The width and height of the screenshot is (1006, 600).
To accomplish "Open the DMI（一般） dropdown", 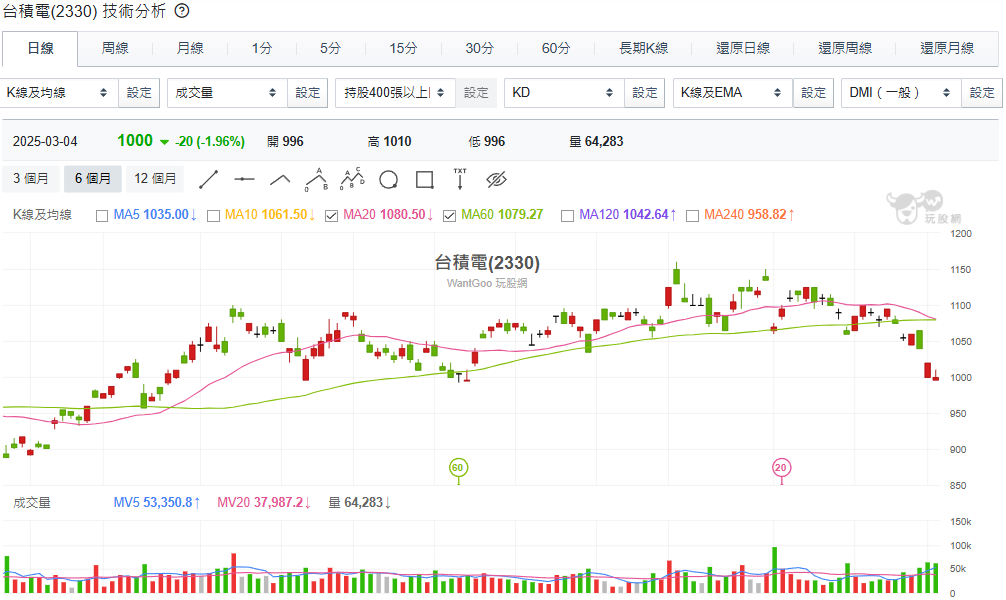I will (900, 93).
